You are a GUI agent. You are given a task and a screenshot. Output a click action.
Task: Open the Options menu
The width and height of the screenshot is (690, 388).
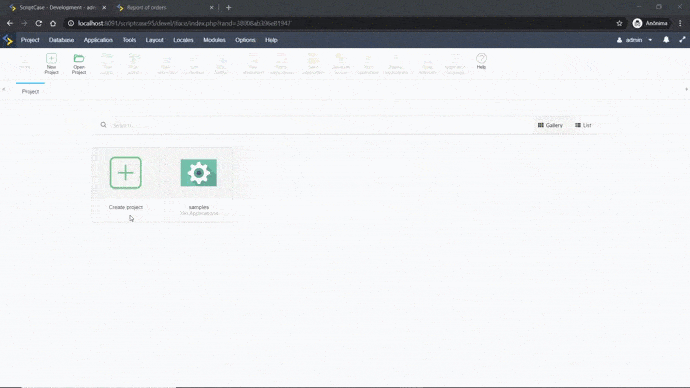(x=245, y=40)
